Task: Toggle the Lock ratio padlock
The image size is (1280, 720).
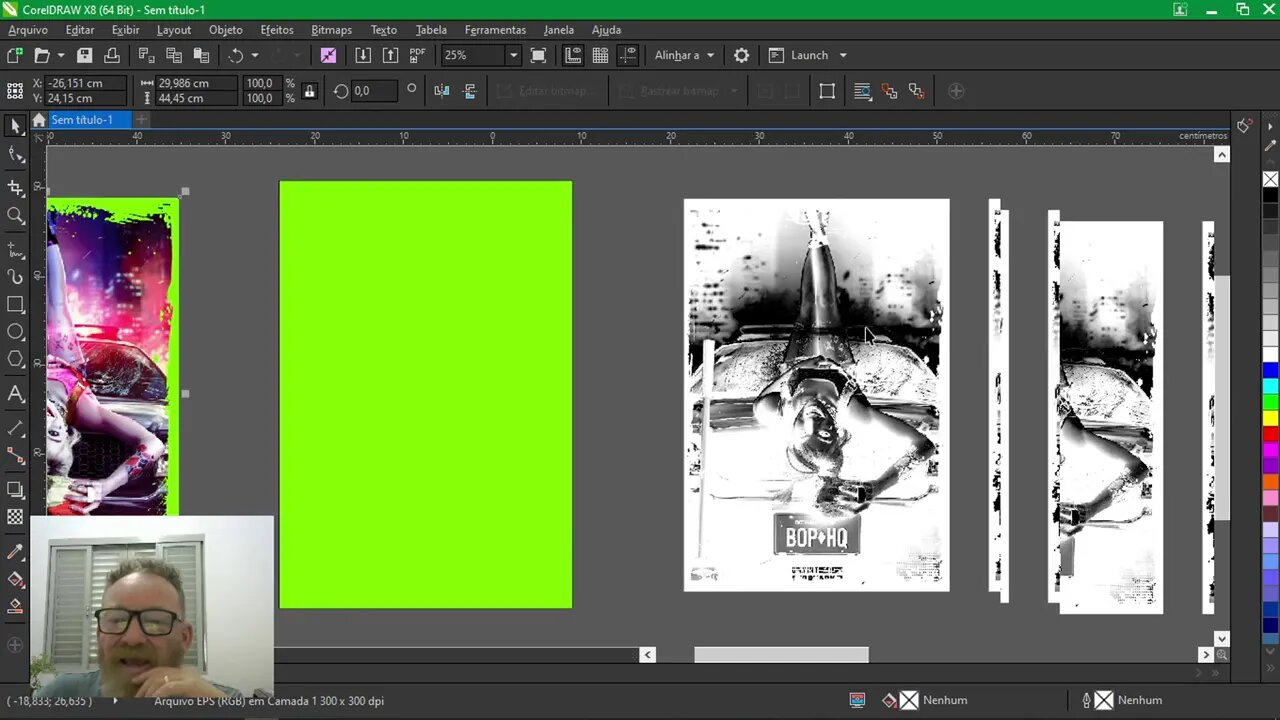Action: [309, 91]
